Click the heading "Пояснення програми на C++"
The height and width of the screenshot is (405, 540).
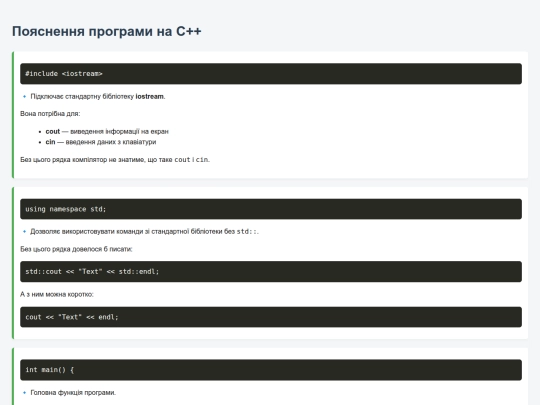pos(107,31)
